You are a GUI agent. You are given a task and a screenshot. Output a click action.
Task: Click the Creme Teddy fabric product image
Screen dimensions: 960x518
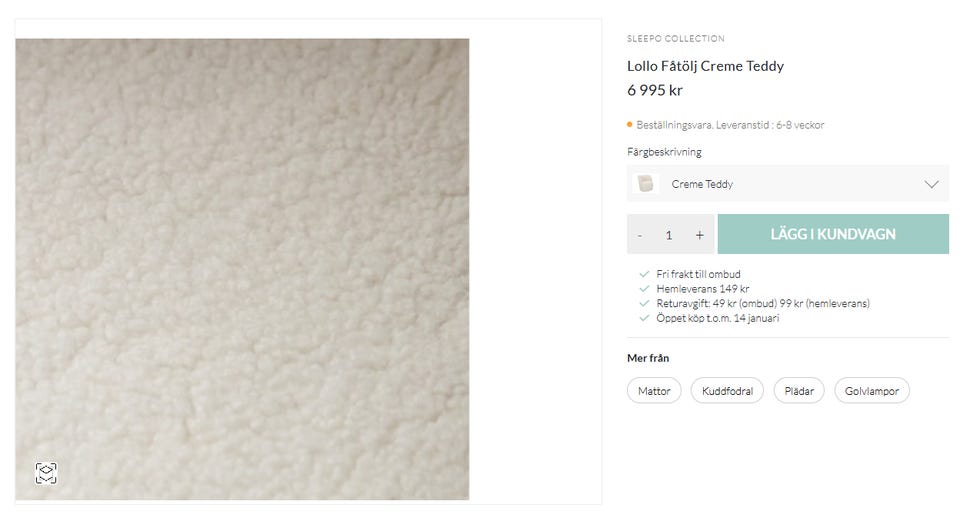(x=242, y=268)
